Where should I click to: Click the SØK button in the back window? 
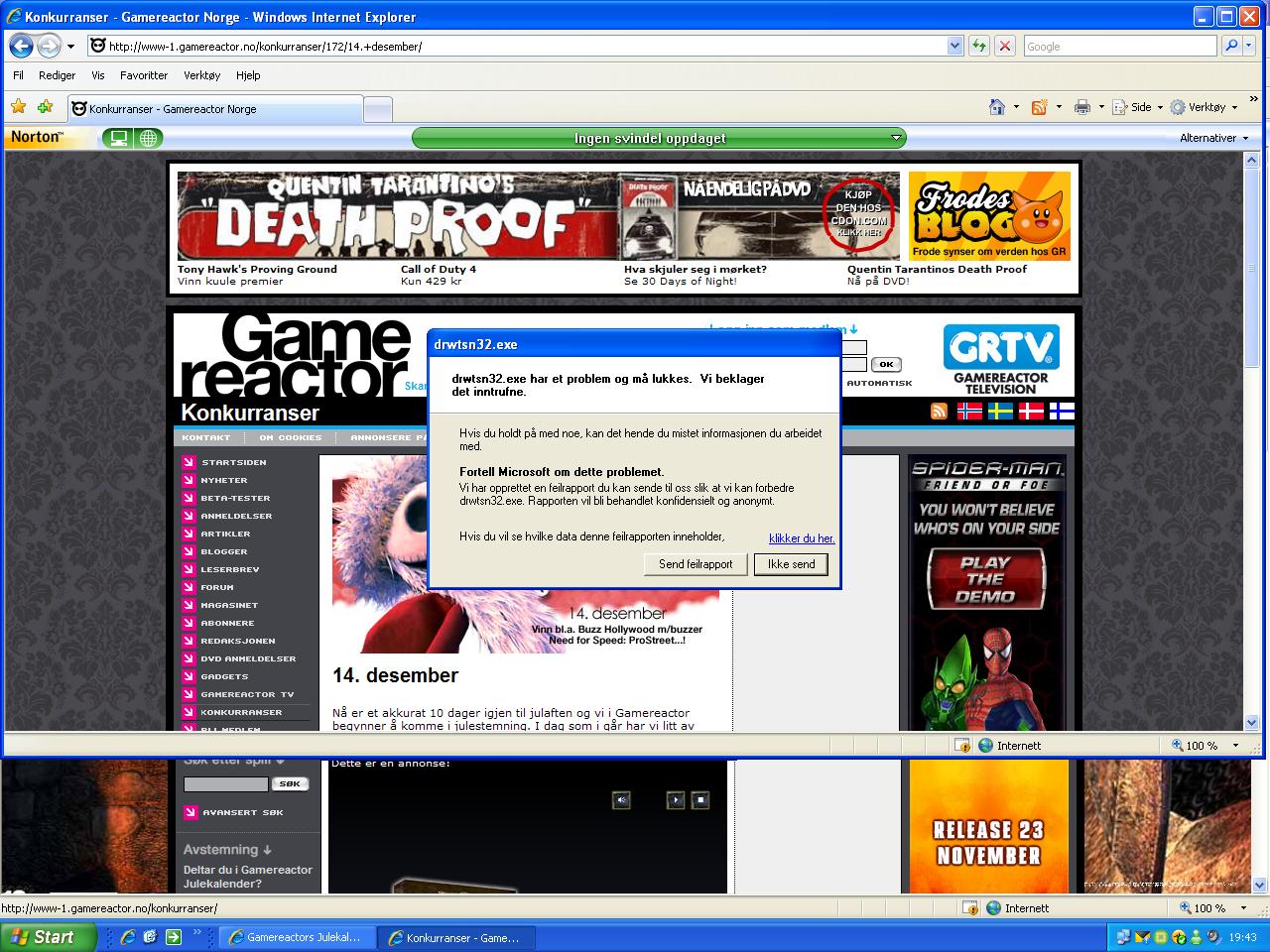290,783
